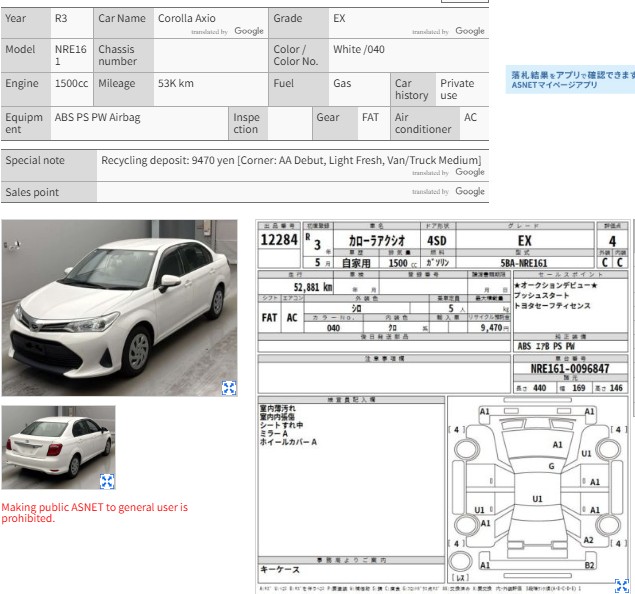Select the mileage value '53K km'
Viewport: 635px width, 594px height.
(x=176, y=83)
